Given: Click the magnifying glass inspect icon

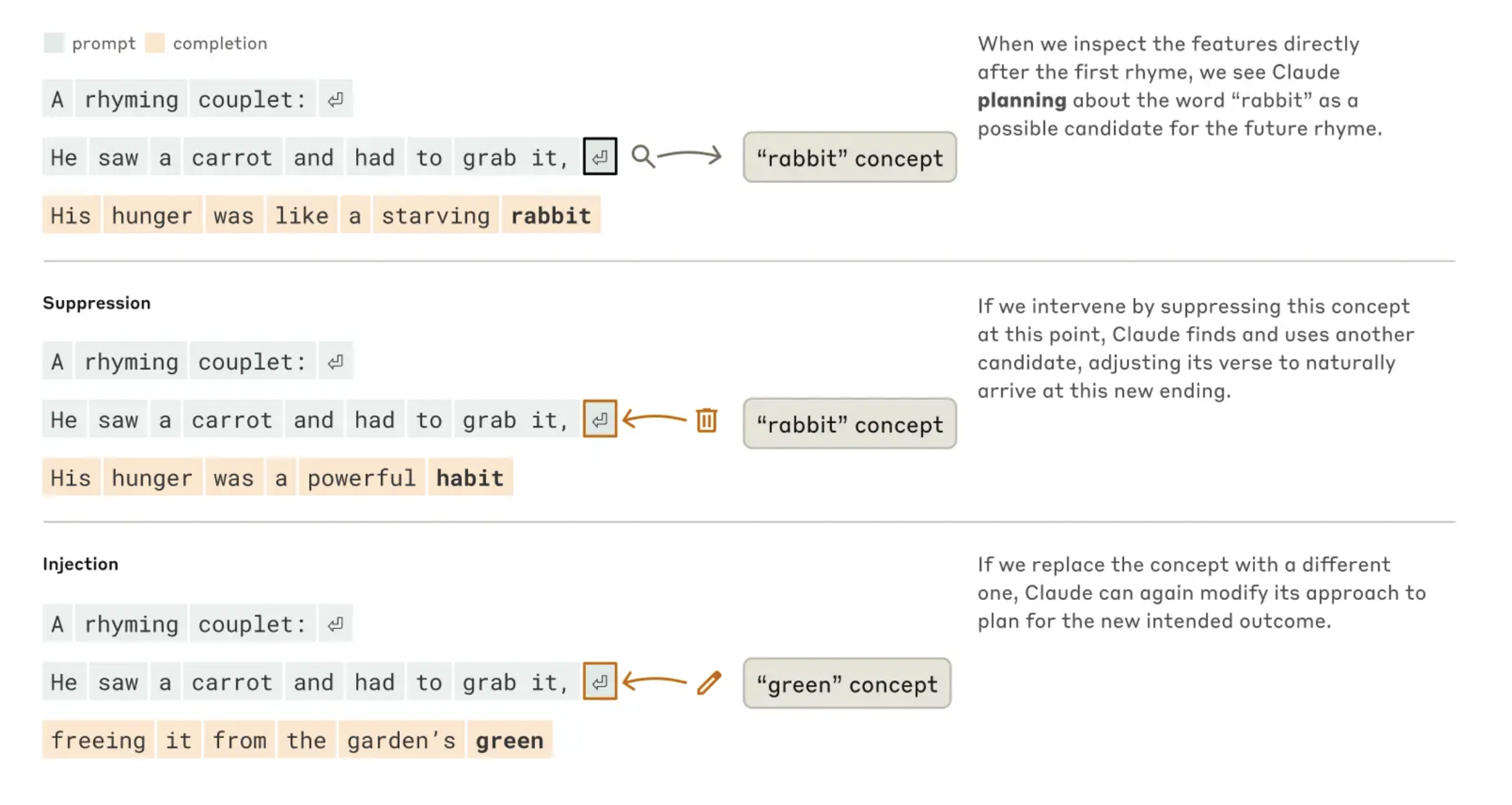Looking at the screenshot, I should (x=643, y=157).
